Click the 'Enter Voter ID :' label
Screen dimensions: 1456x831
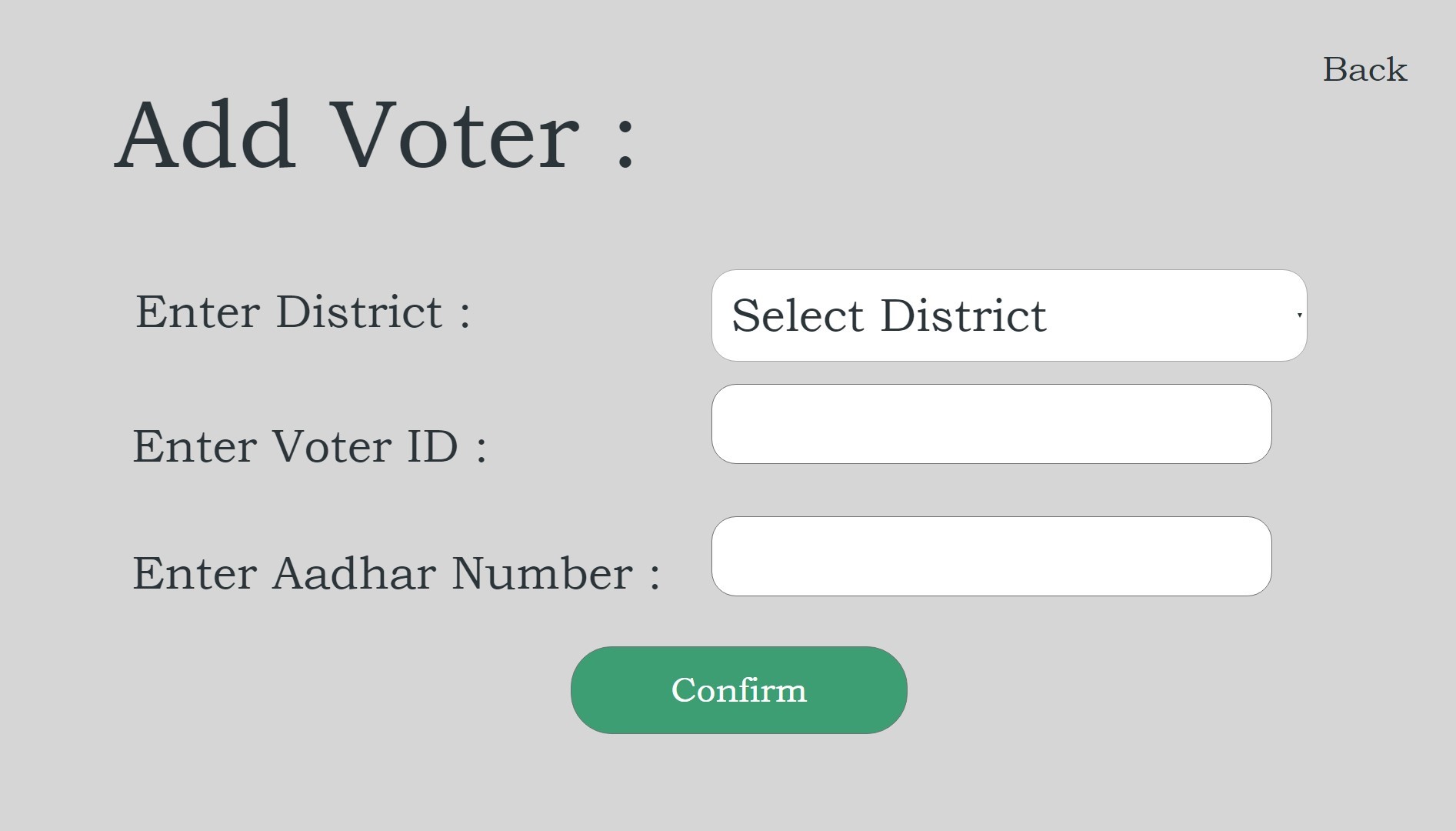309,446
